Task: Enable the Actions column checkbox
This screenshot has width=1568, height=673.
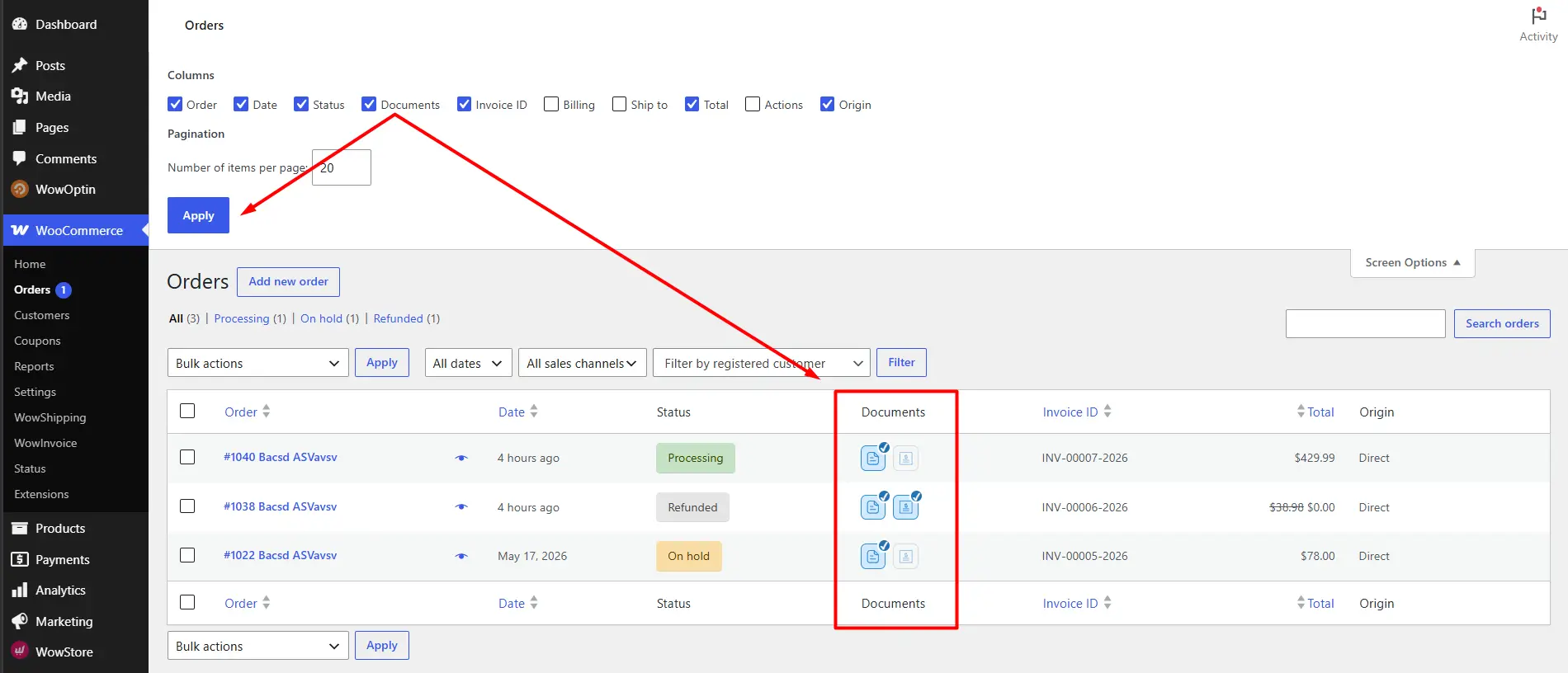Action: click(x=753, y=104)
